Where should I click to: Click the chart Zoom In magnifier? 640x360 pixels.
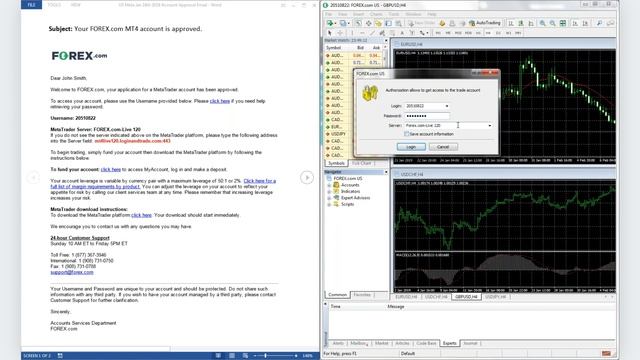pos(542,23)
